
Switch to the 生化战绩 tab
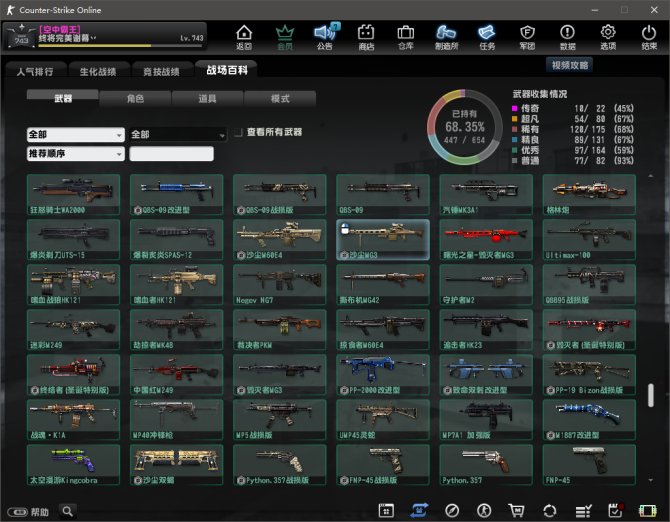pos(98,71)
